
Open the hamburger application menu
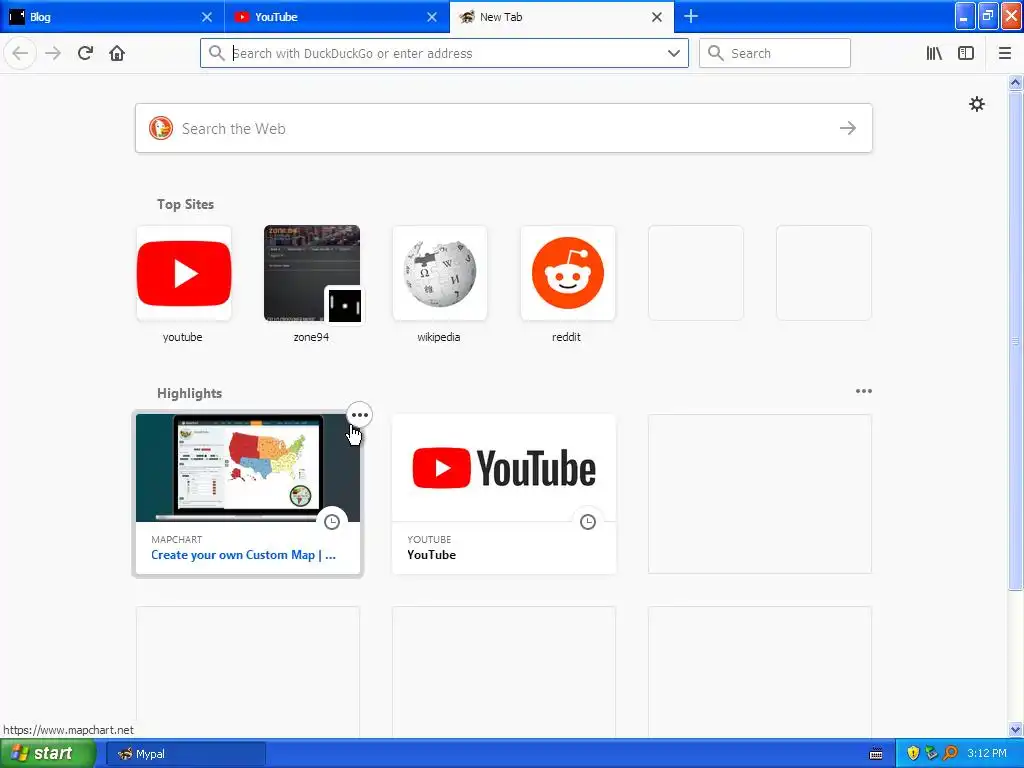pyautogui.click(x=1004, y=53)
